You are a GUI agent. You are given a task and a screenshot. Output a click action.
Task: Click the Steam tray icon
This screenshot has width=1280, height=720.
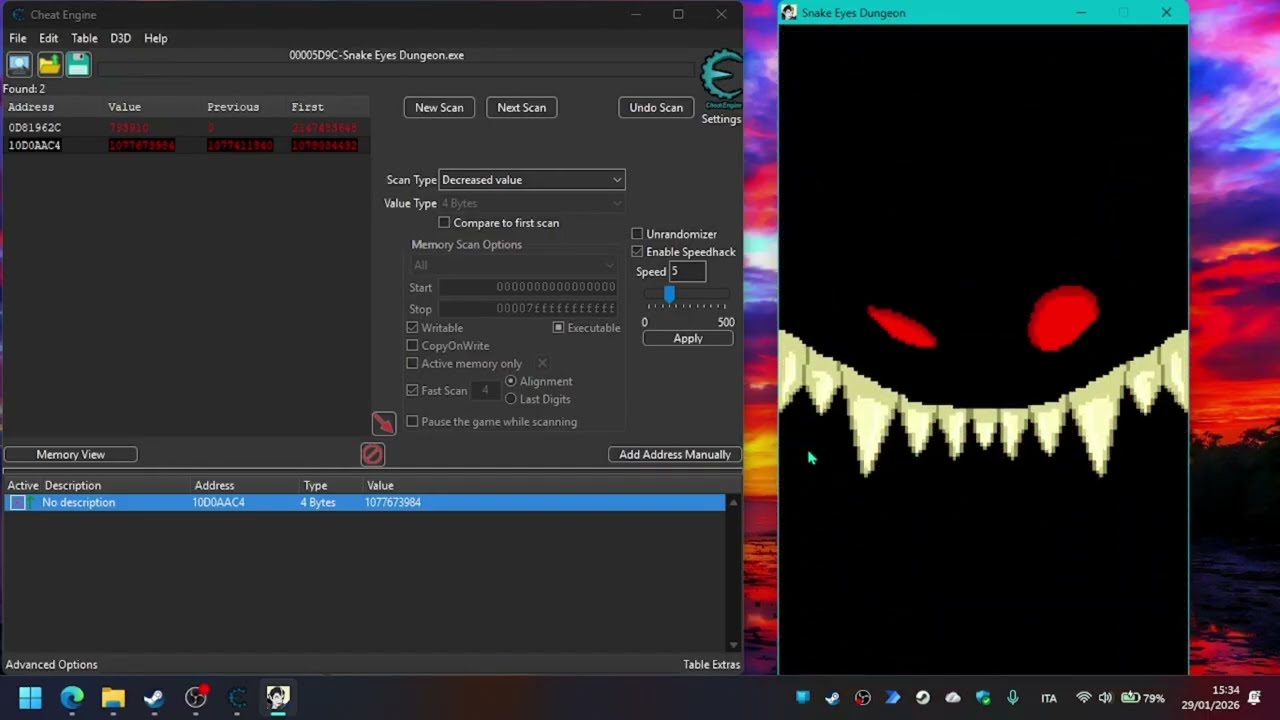(833, 698)
